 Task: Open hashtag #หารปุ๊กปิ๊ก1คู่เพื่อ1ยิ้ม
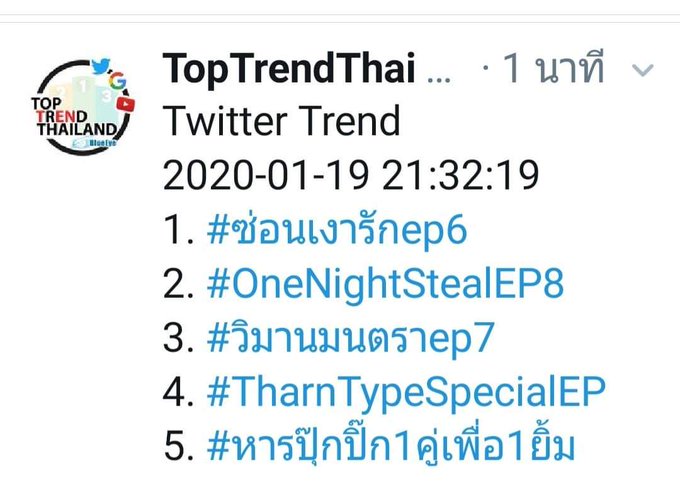391,443
